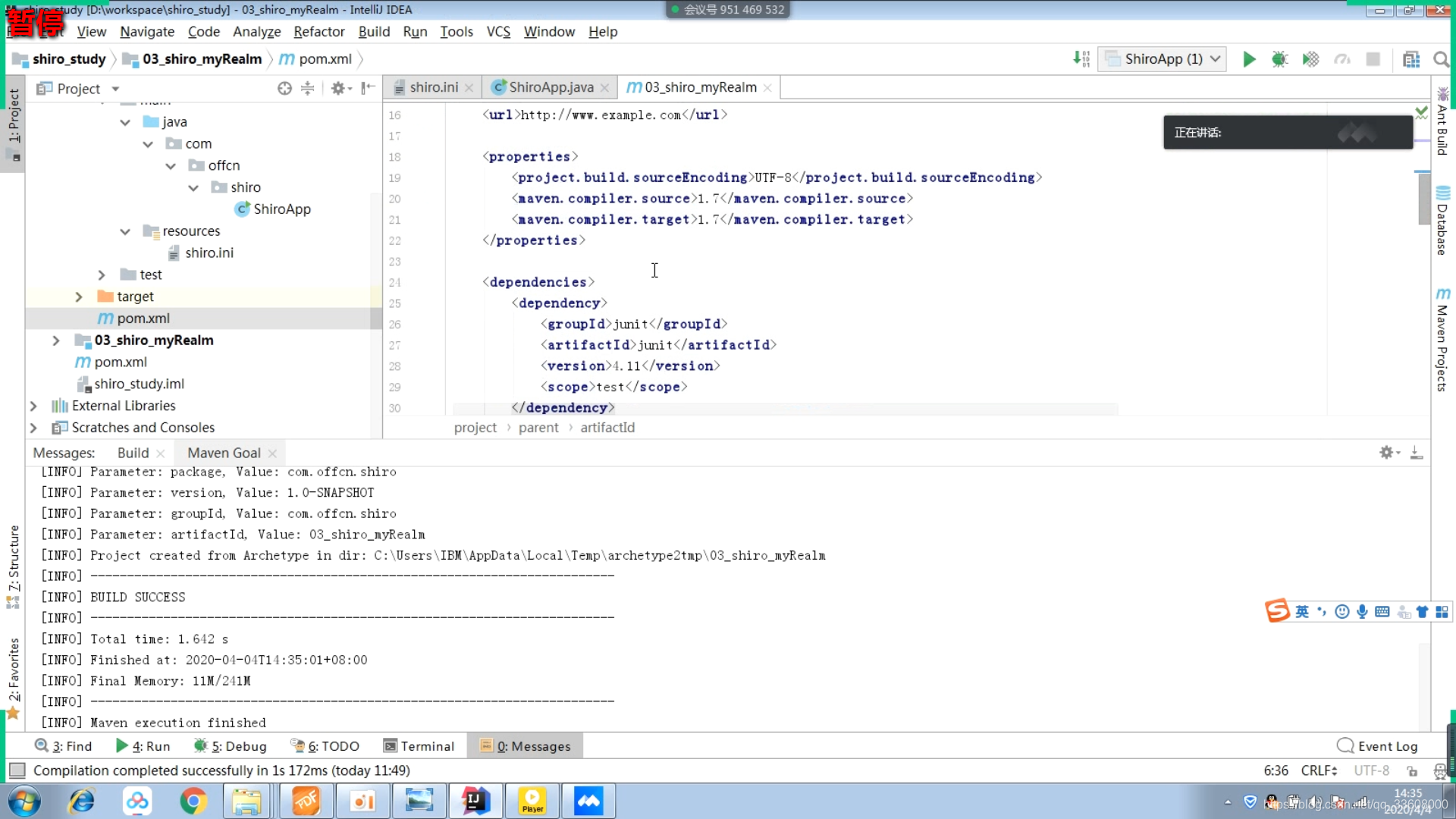Open 5: Debug tool window
Screen dimensions: 1456x819
coord(231,746)
